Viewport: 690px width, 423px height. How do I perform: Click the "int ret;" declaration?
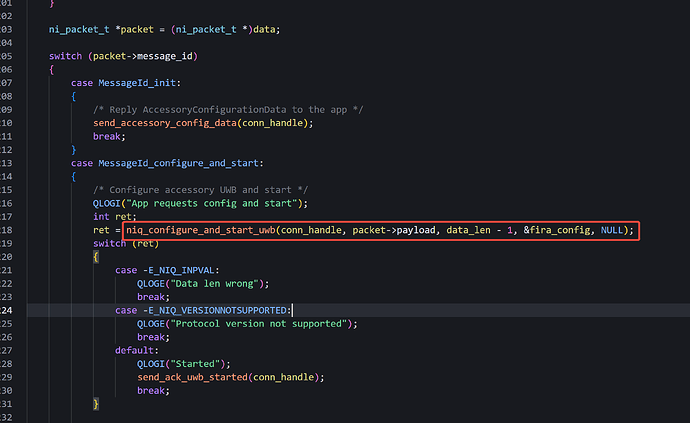click(x=115, y=216)
